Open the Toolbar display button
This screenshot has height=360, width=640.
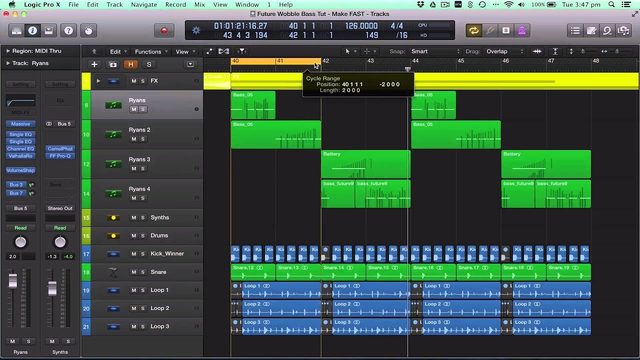tap(49, 31)
